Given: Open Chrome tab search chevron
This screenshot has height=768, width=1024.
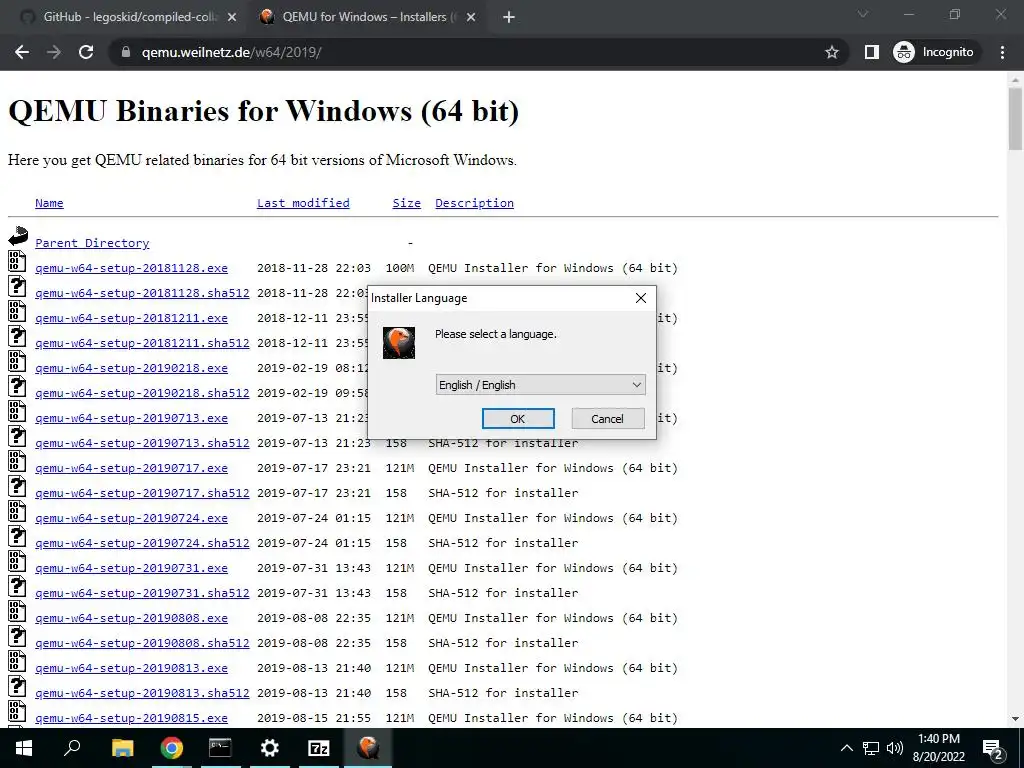Looking at the screenshot, I should pyautogui.click(x=863, y=14).
